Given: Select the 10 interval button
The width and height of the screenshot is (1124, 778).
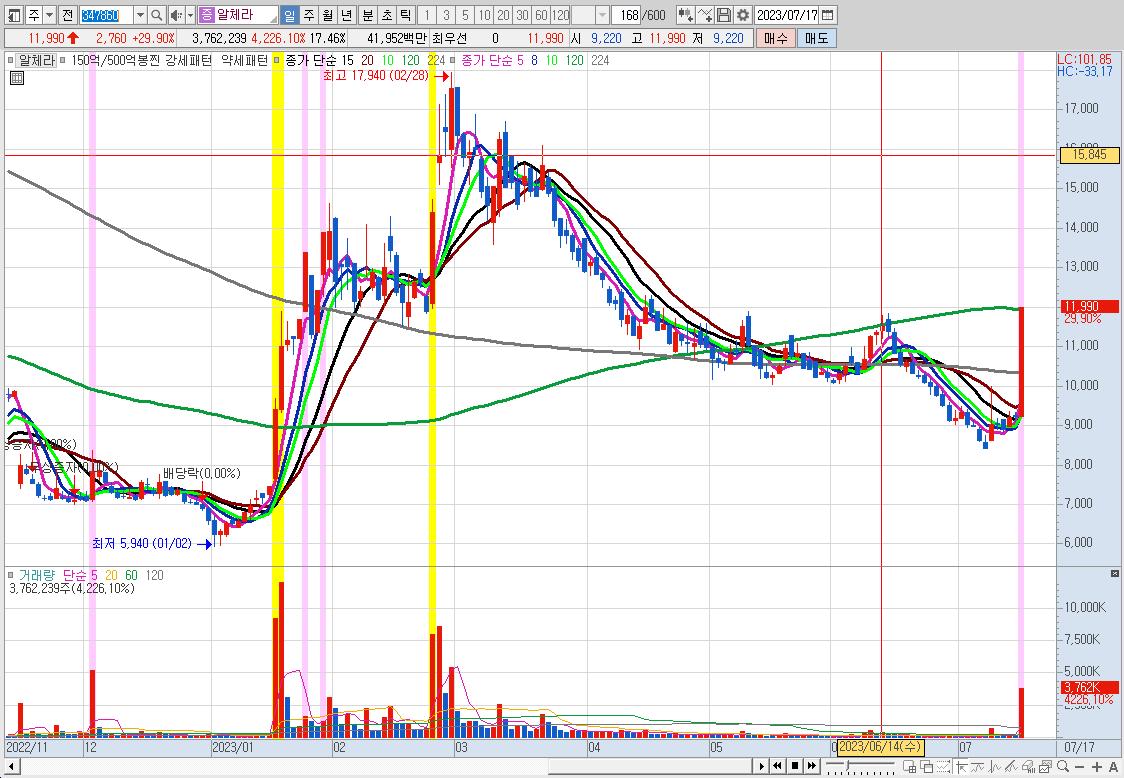Looking at the screenshot, I should pos(485,15).
